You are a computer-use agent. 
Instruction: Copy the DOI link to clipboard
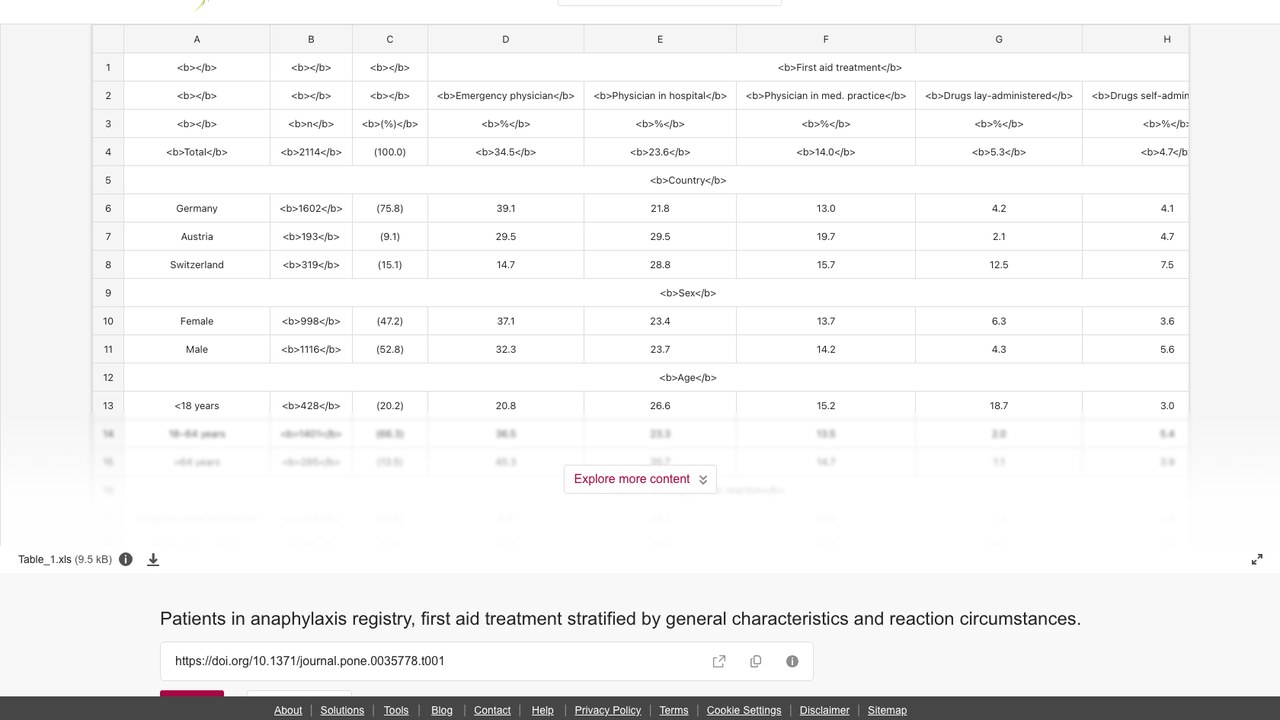coord(756,661)
